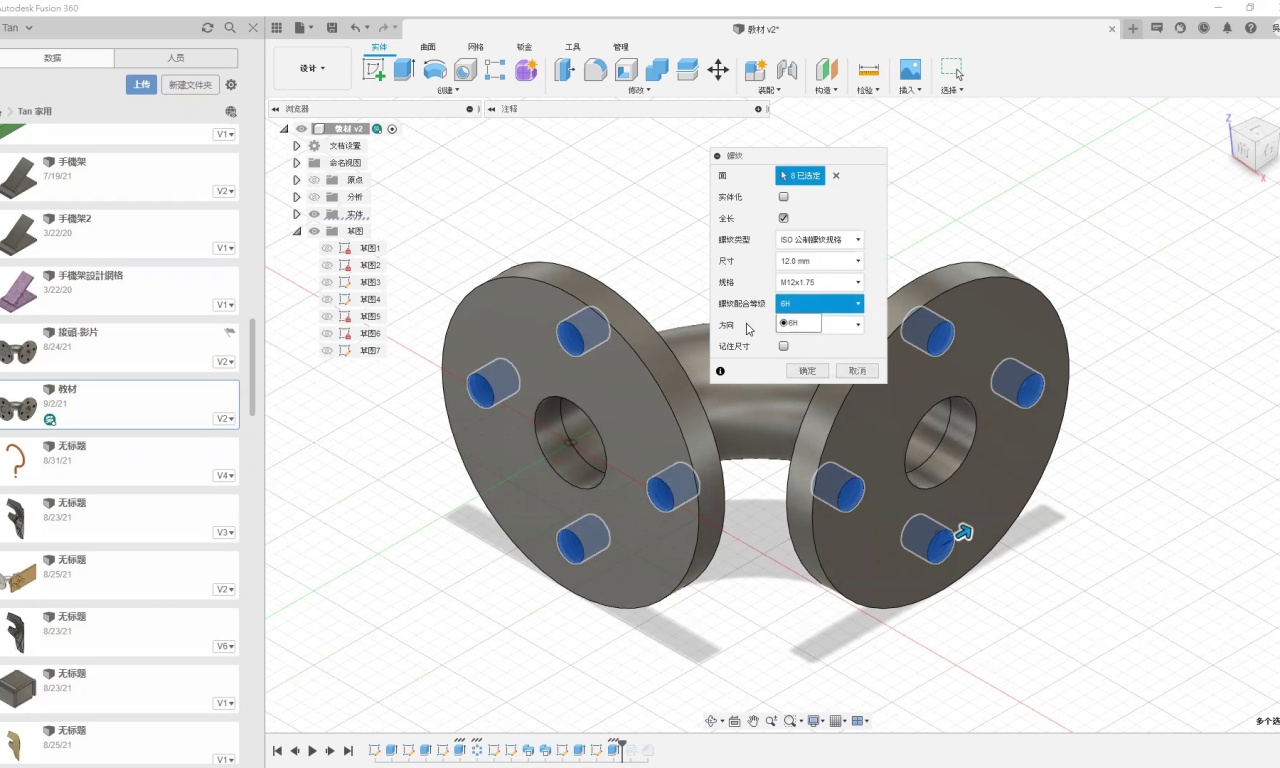The height and width of the screenshot is (768, 1280).
Task: Uncheck the 全长 checkbox
Action: point(783,218)
